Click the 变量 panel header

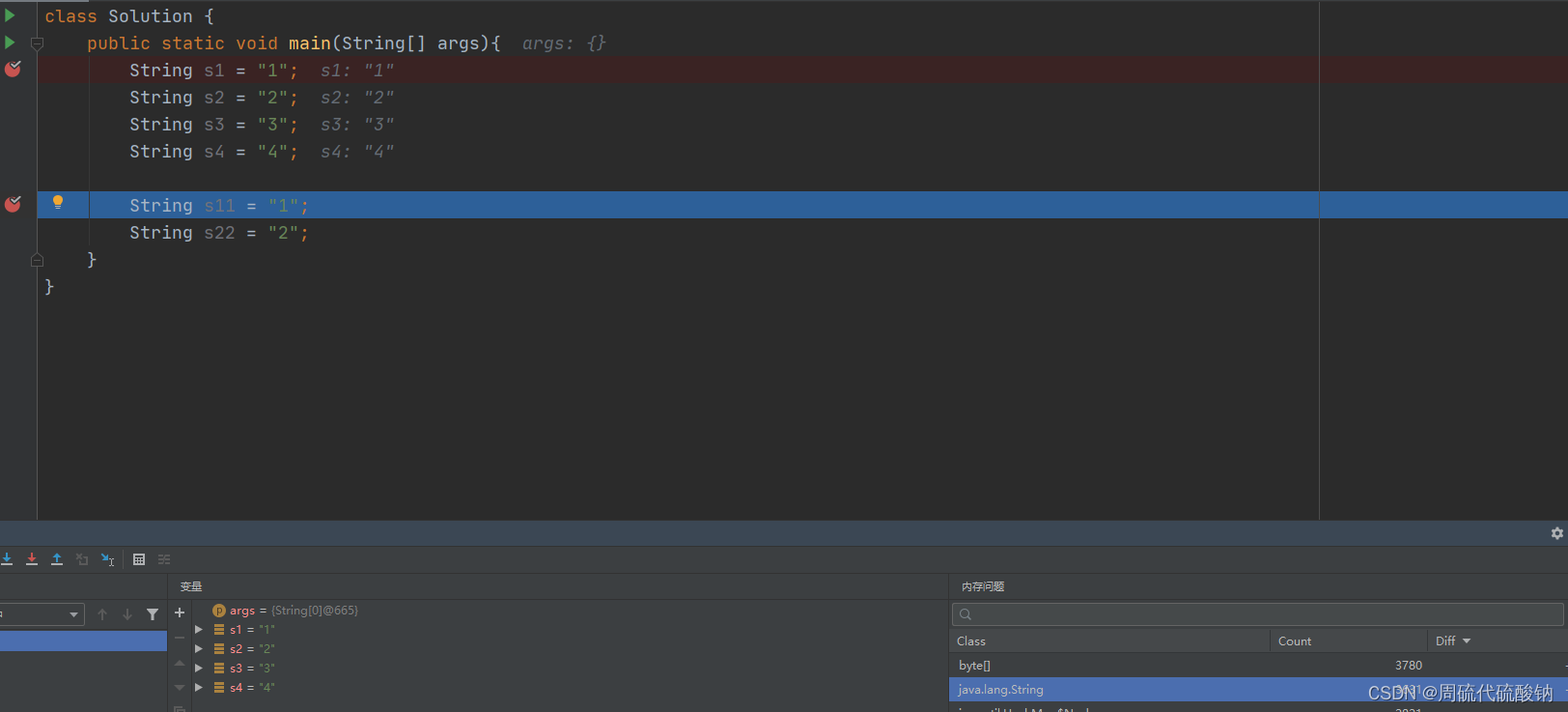(x=191, y=586)
